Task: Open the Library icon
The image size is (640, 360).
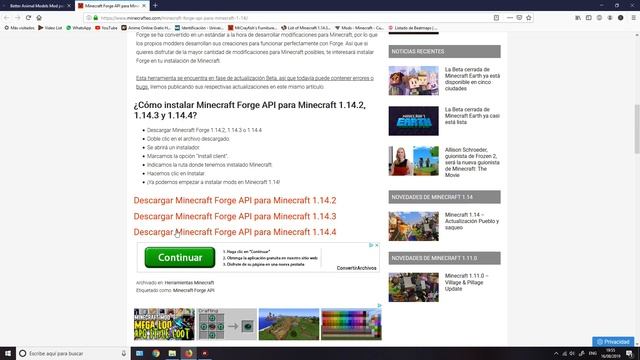Action: [578, 18]
